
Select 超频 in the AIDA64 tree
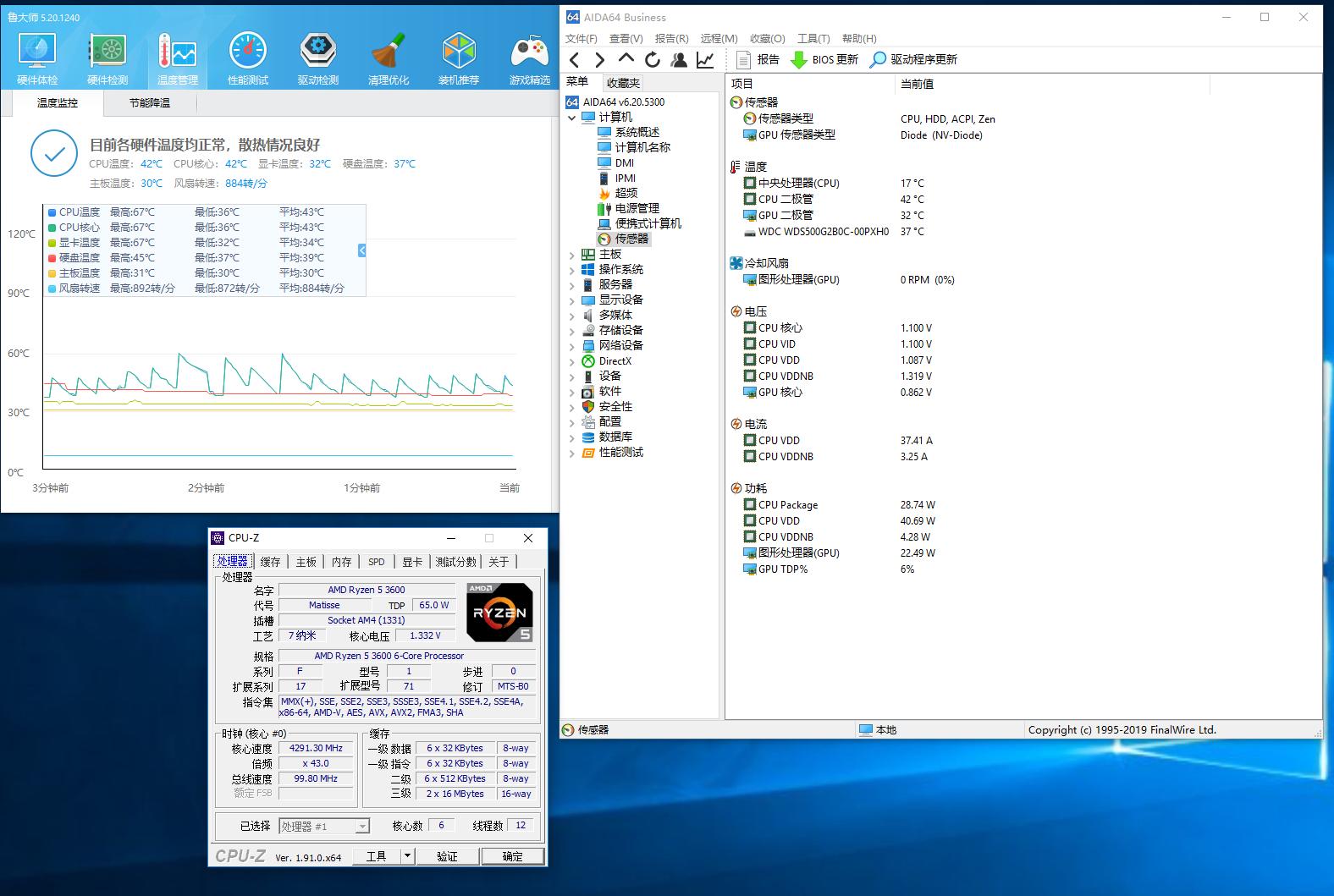point(626,193)
